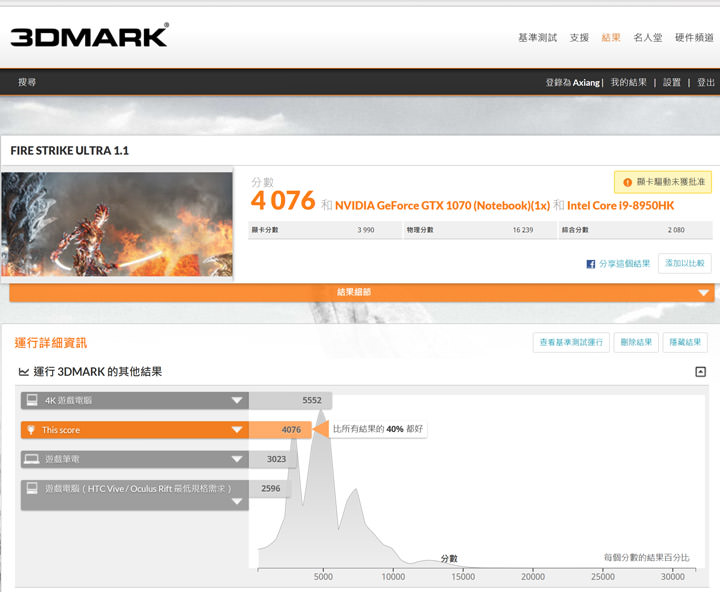The width and height of the screenshot is (720, 592).
Task: Click the HTC Vive gaming PC icon
Action: point(31,489)
